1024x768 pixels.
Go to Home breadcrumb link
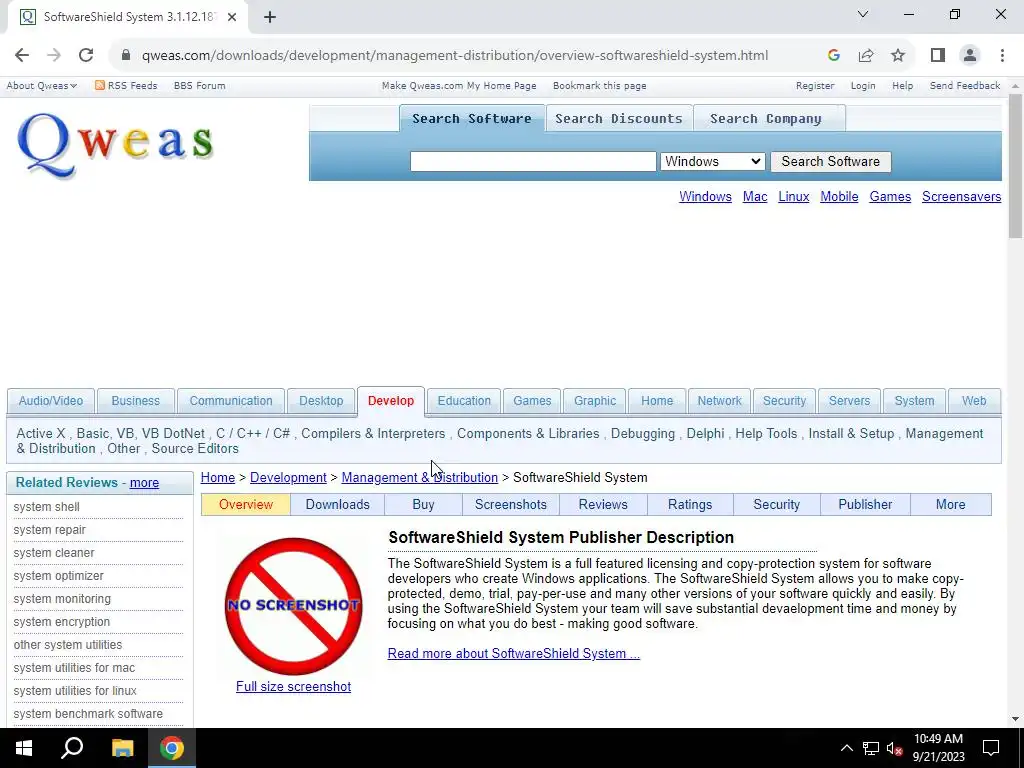point(217,478)
